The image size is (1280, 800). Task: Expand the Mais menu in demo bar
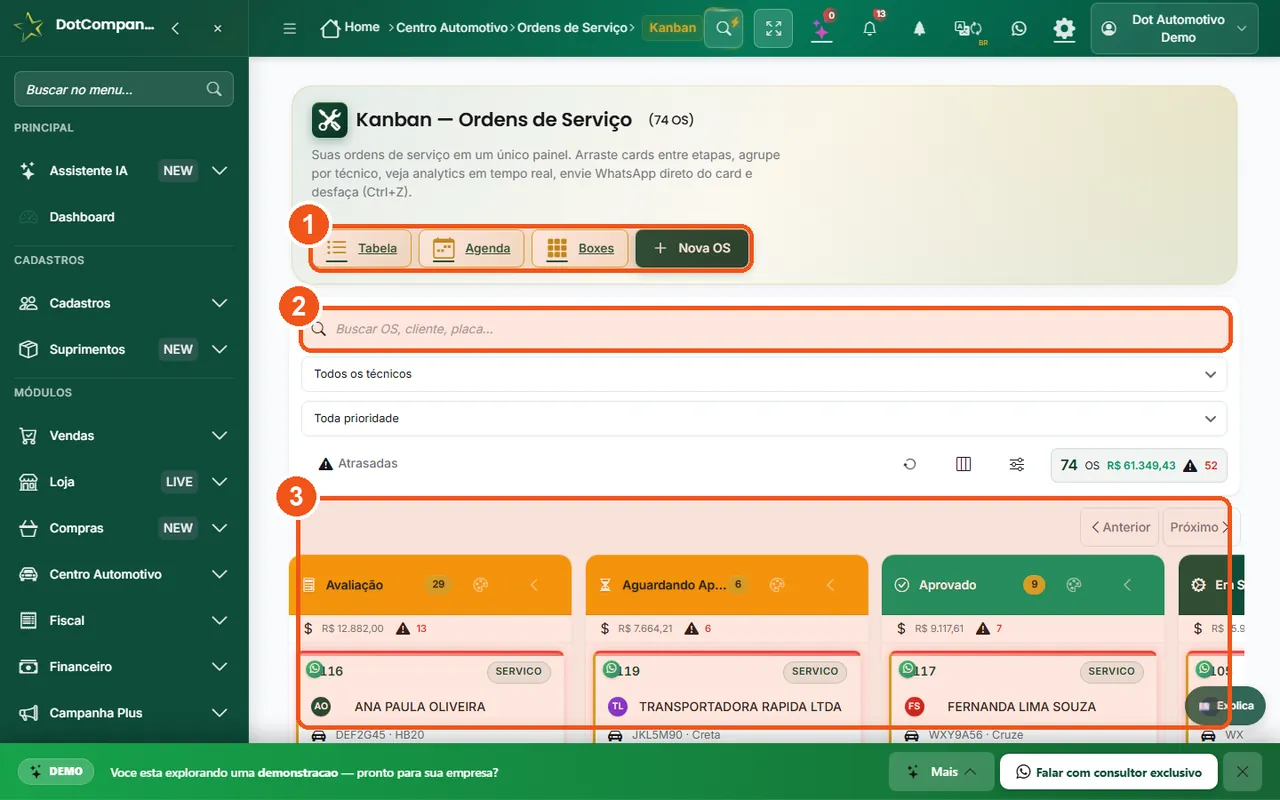[941, 772]
